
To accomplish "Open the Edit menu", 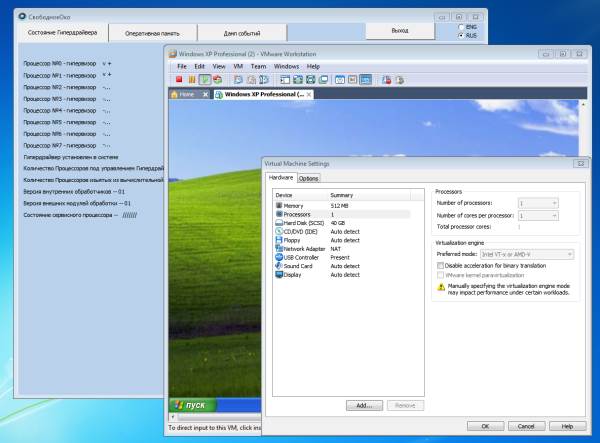I will point(199,66).
